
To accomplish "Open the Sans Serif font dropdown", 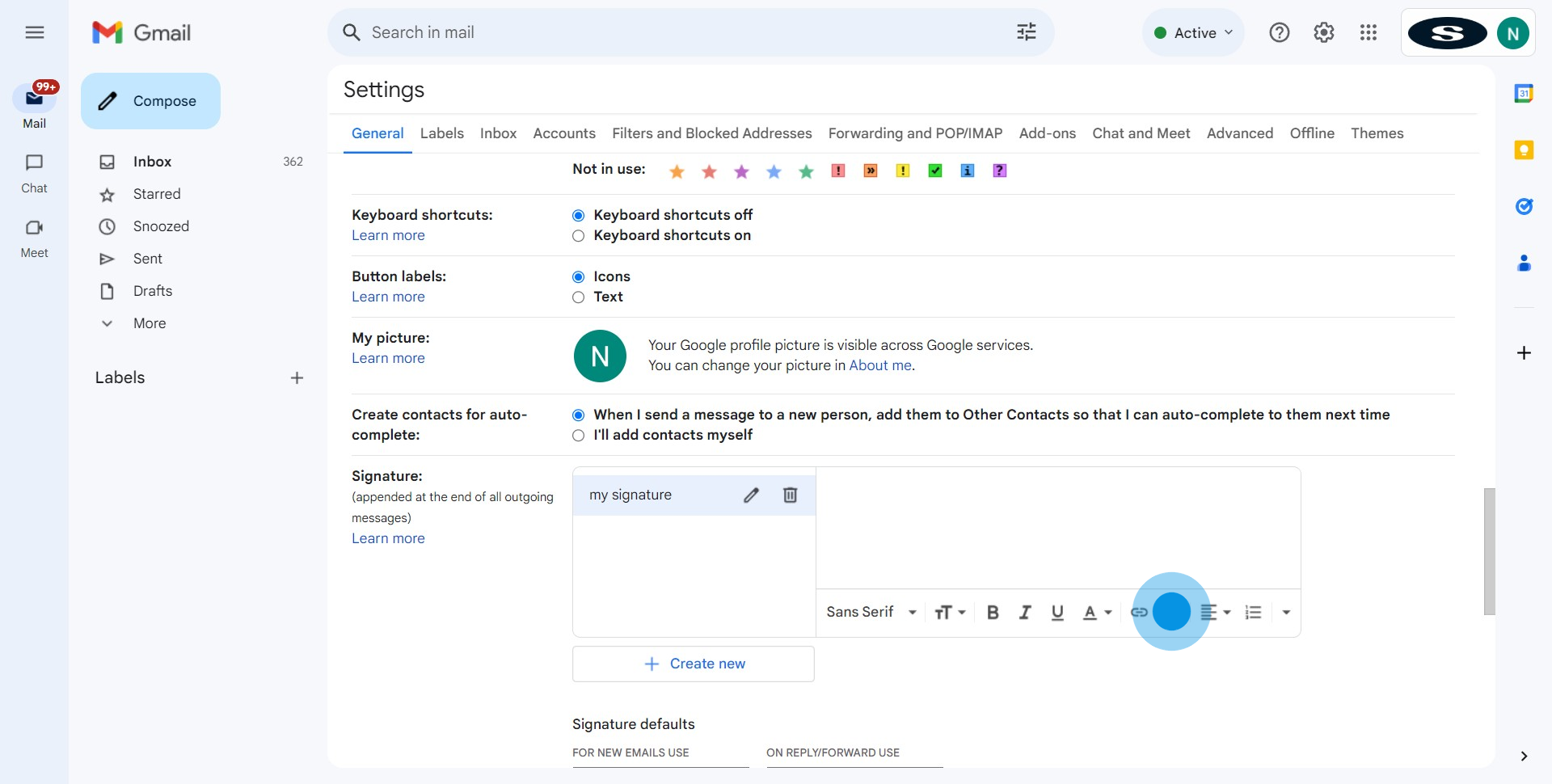I will [871, 613].
